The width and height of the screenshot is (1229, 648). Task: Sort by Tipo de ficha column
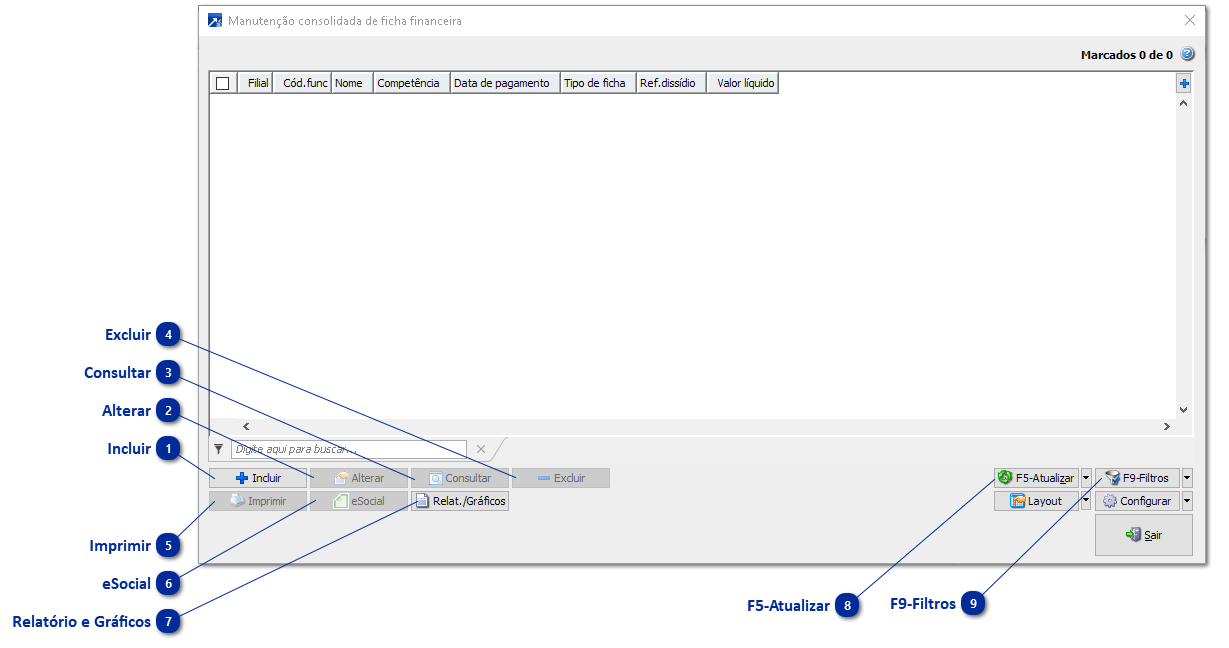[598, 83]
